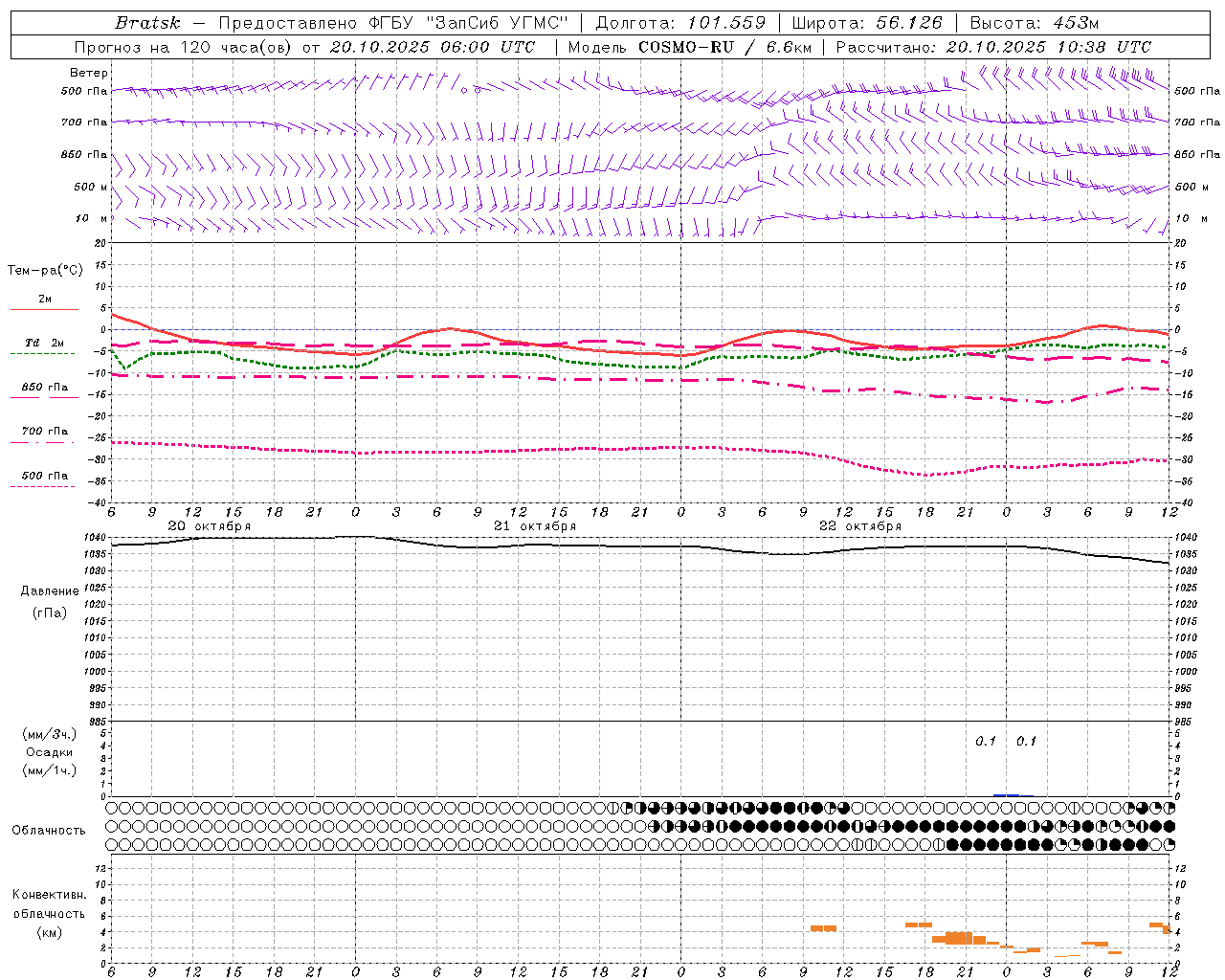
Task: Select the Облачность cloud cover label
Action: [49, 831]
